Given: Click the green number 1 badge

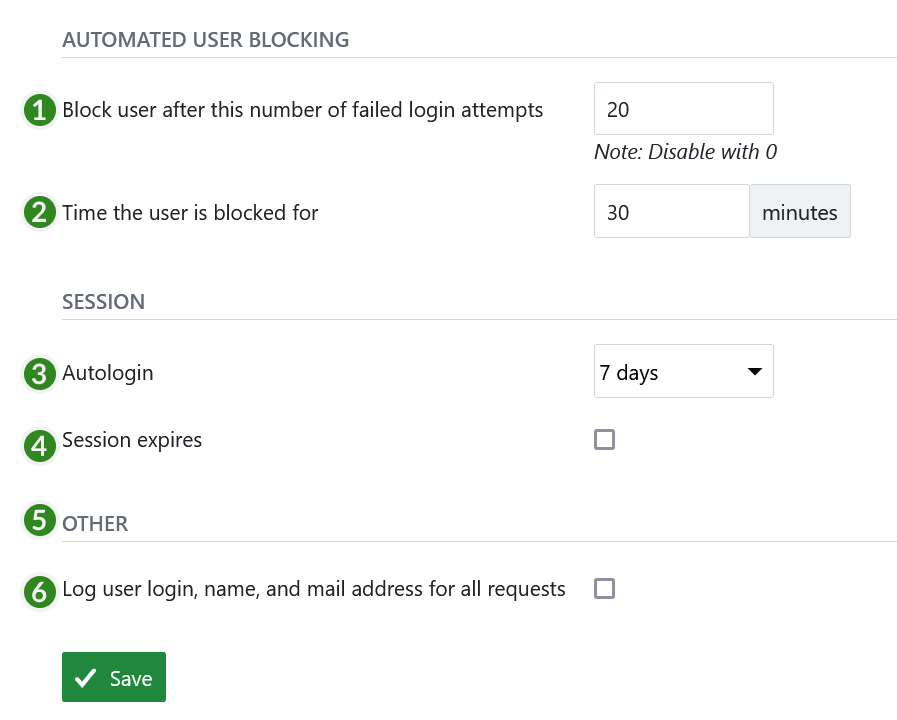Looking at the screenshot, I should pos(39,111).
